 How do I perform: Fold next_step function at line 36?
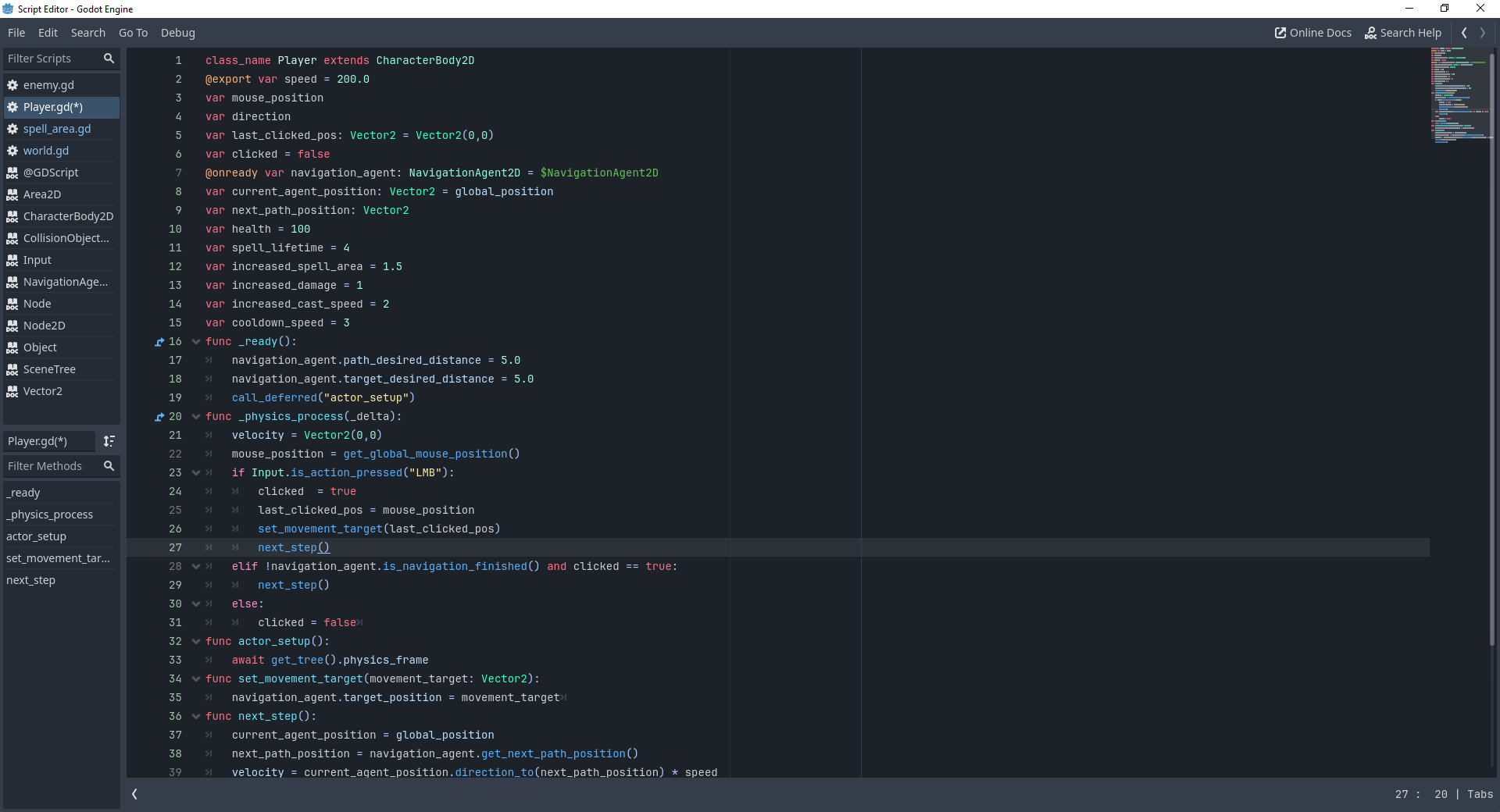196,716
